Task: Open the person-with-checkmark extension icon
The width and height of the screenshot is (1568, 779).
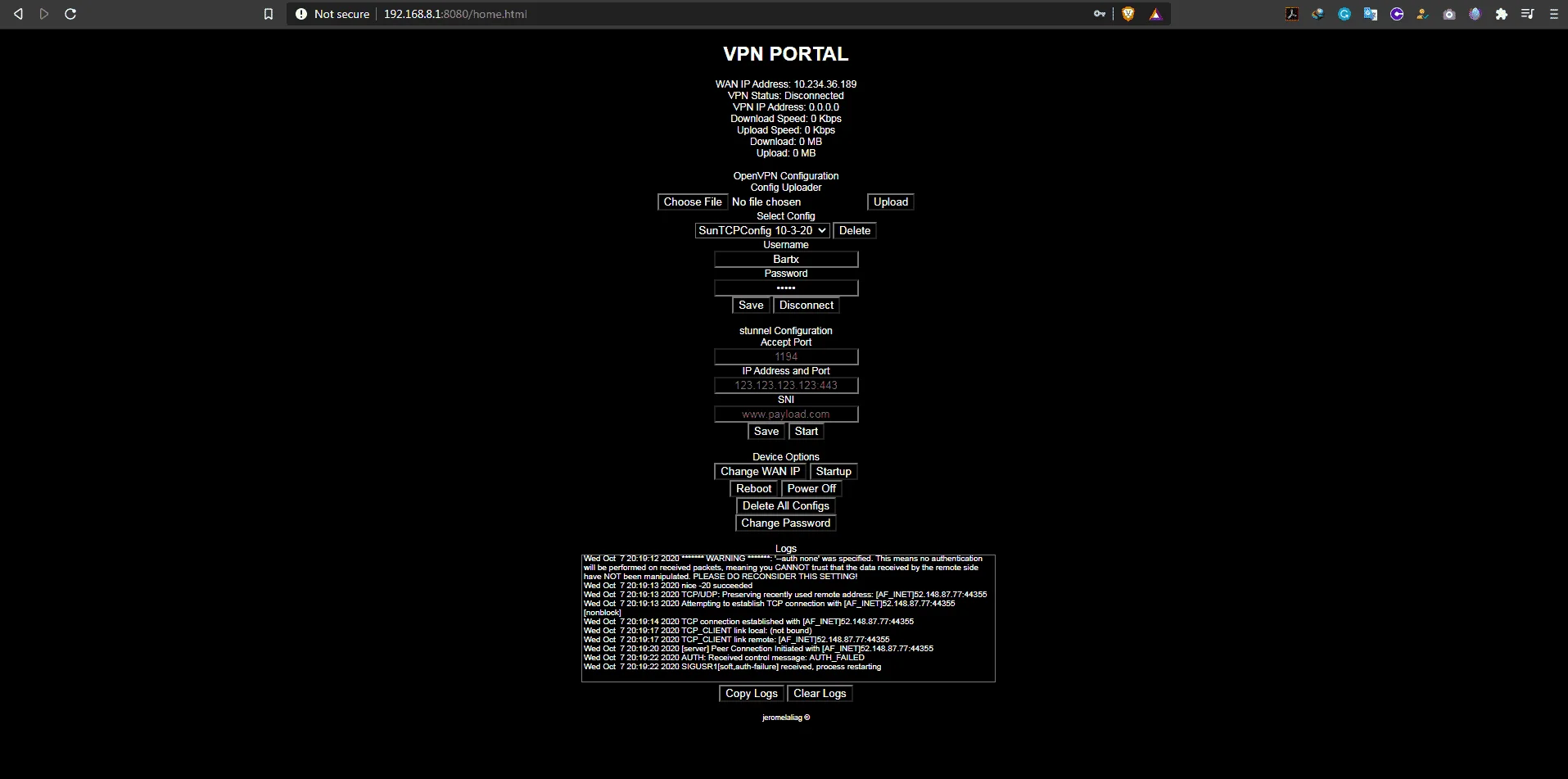Action: (x=1423, y=14)
